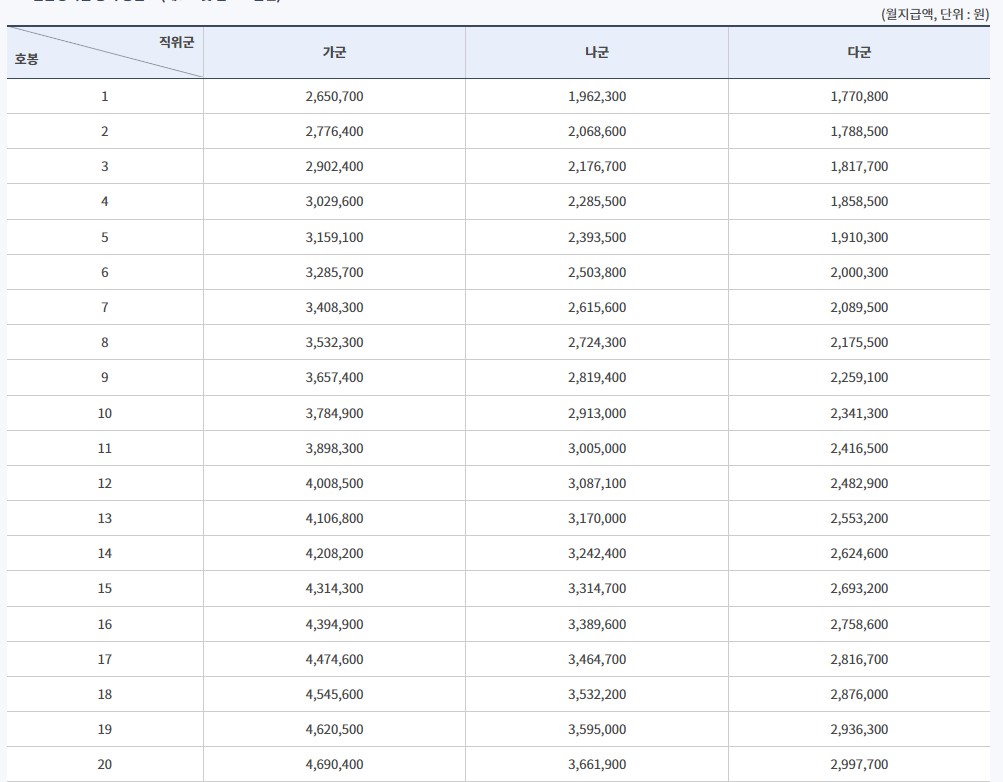1003x782 pixels.
Task: Select the value 2,068,600
Action: (x=597, y=132)
